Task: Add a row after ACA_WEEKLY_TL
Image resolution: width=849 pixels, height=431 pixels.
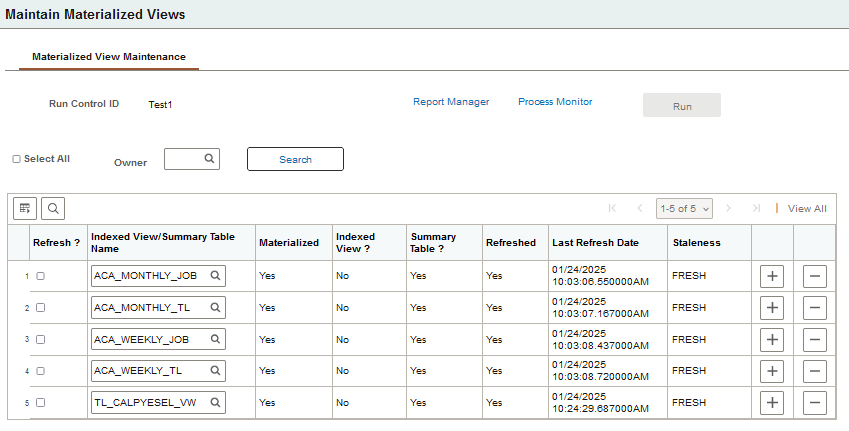Action: tap(772, 371)
